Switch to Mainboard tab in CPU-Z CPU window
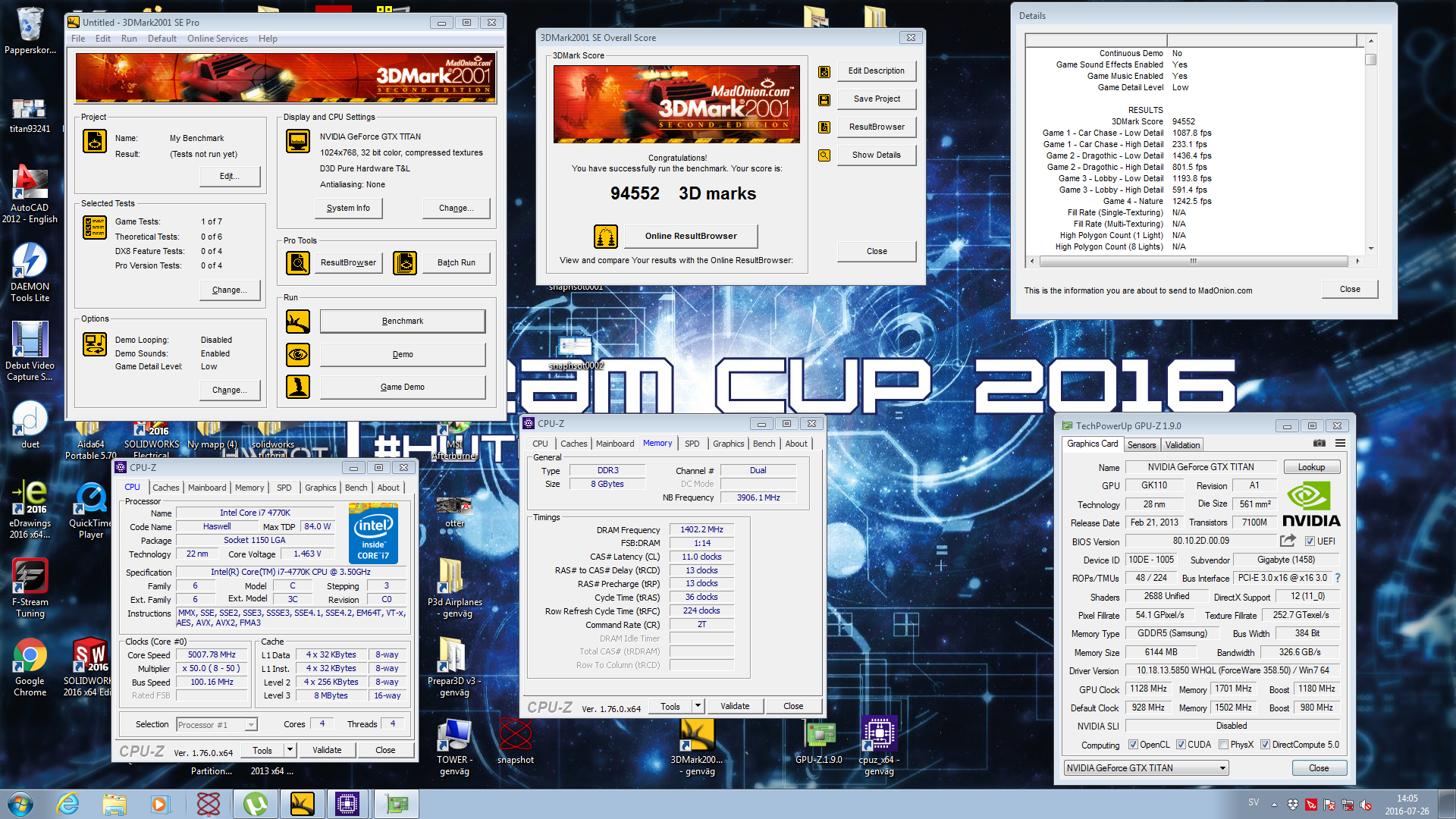 click(207, 488)
